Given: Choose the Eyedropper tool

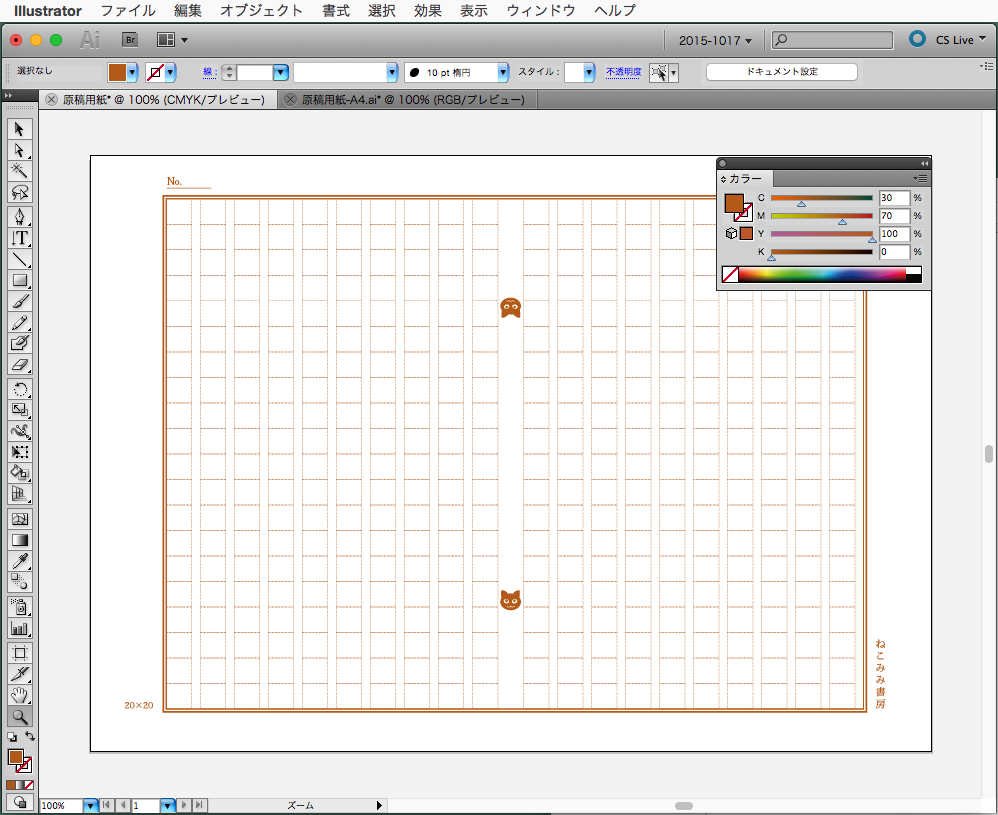Looking at the screenshot, I should [19, 560].
